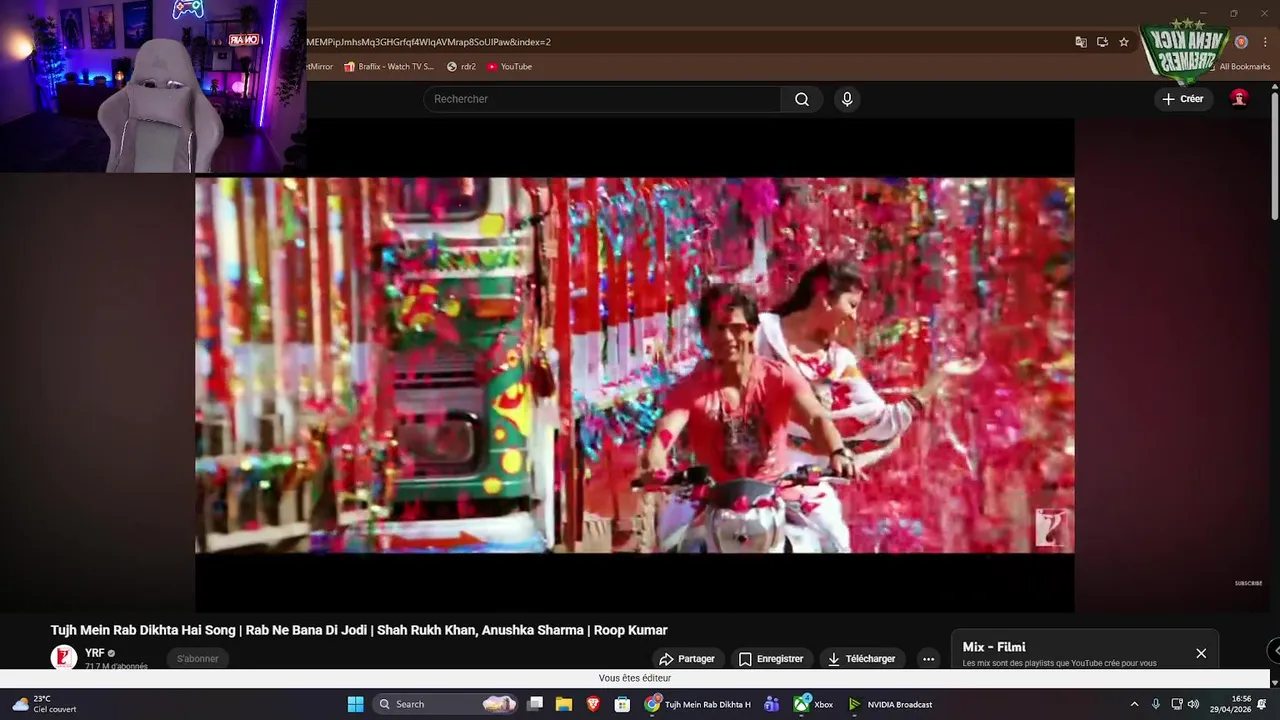1280x720 pixels.
Task: Click the YRF channel logo
Action: 63,657
